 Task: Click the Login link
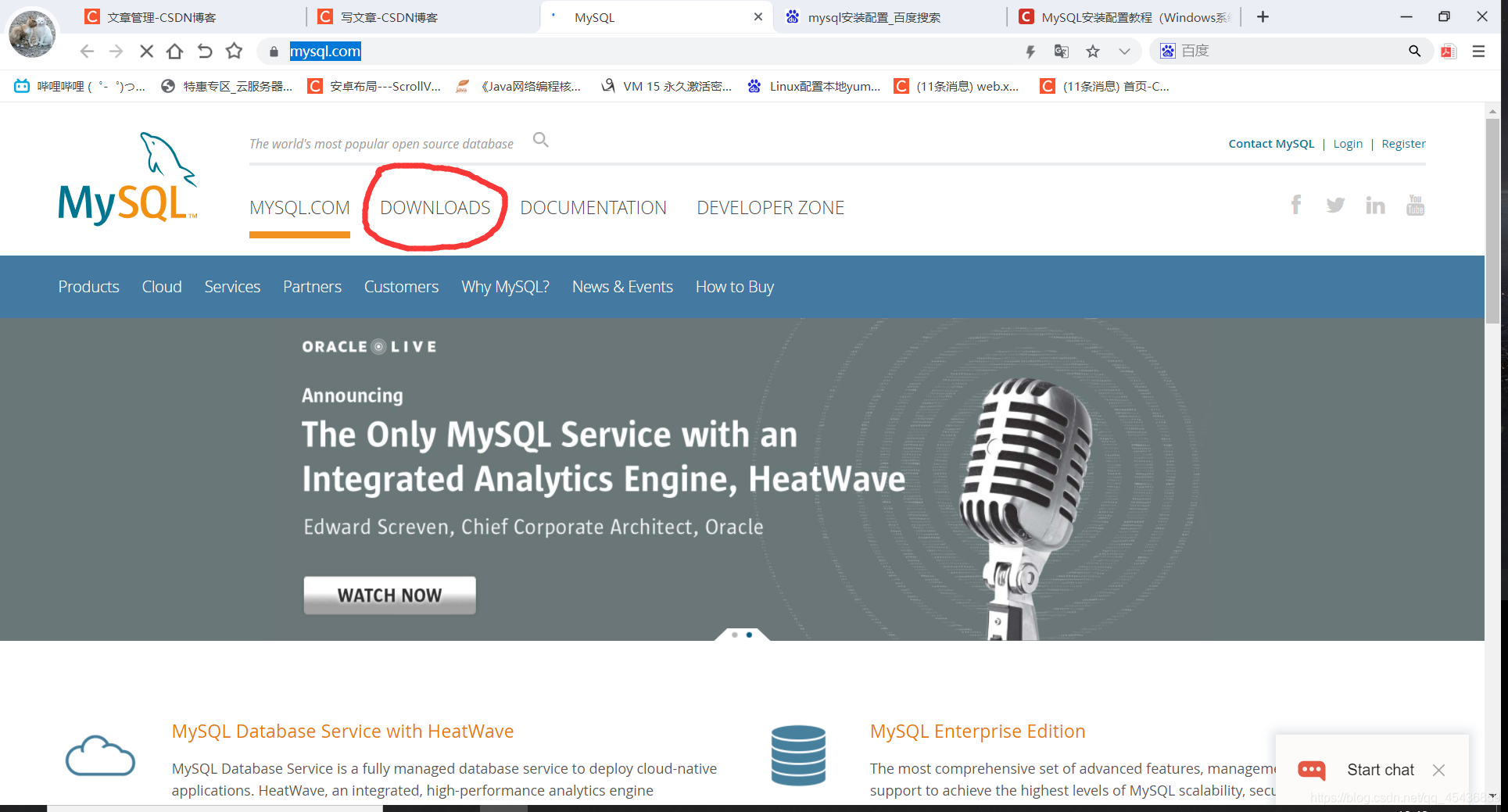tap(1348, 144)
